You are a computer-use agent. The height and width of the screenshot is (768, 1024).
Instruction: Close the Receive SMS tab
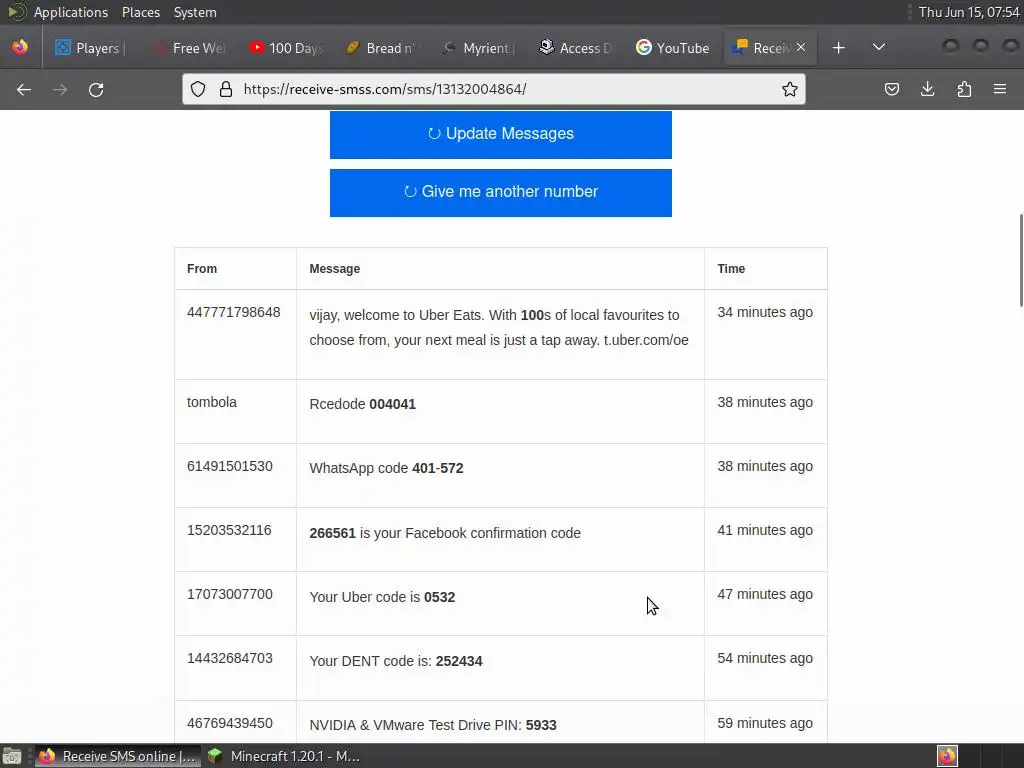(x=801, y=48)
